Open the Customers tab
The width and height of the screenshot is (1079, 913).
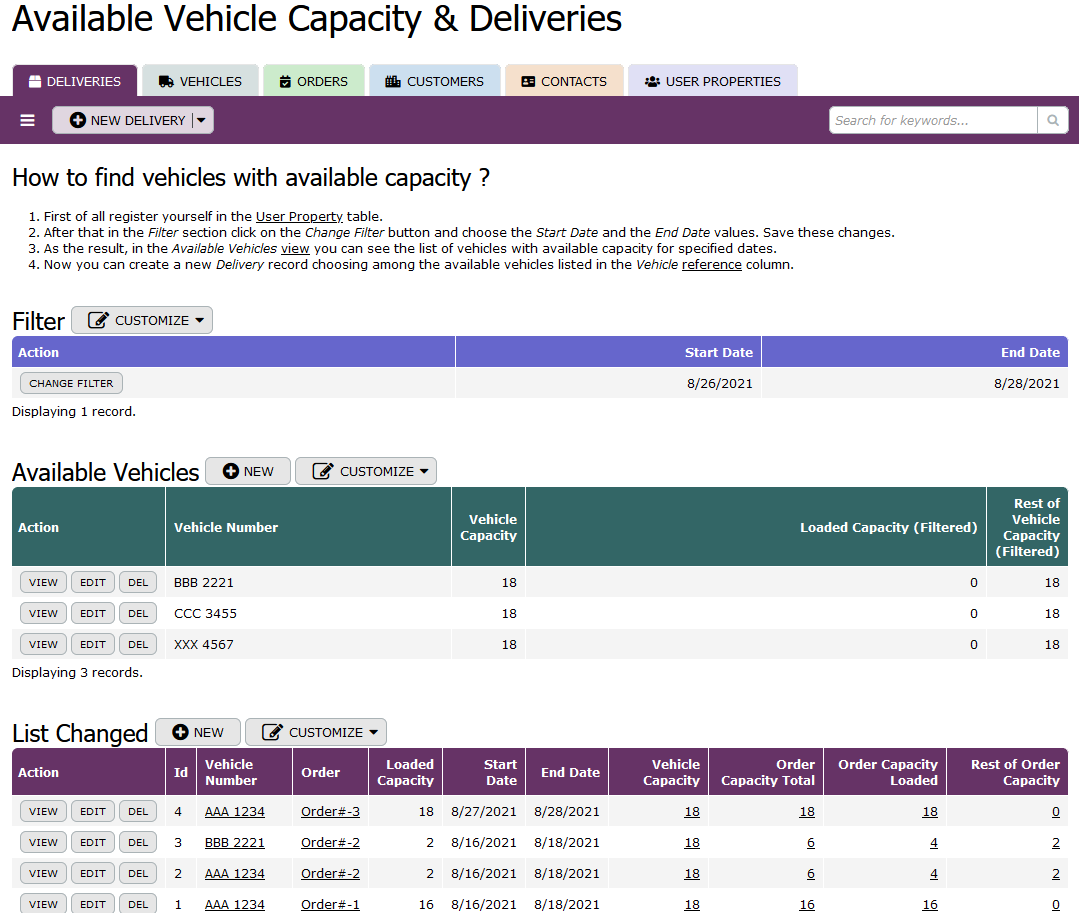[434, 81]
